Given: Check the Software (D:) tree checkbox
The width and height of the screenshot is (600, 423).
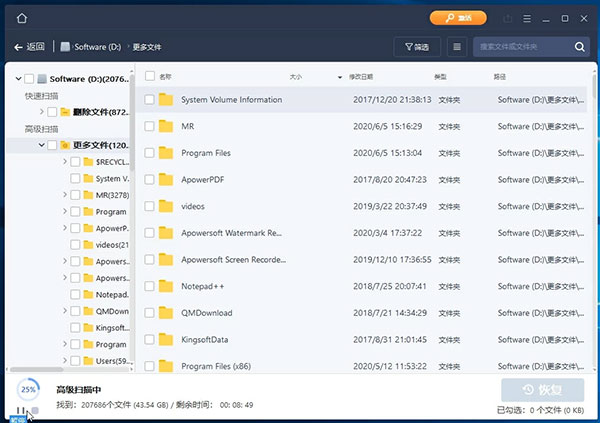Looking at the screenshot, I should pos(29,79).
